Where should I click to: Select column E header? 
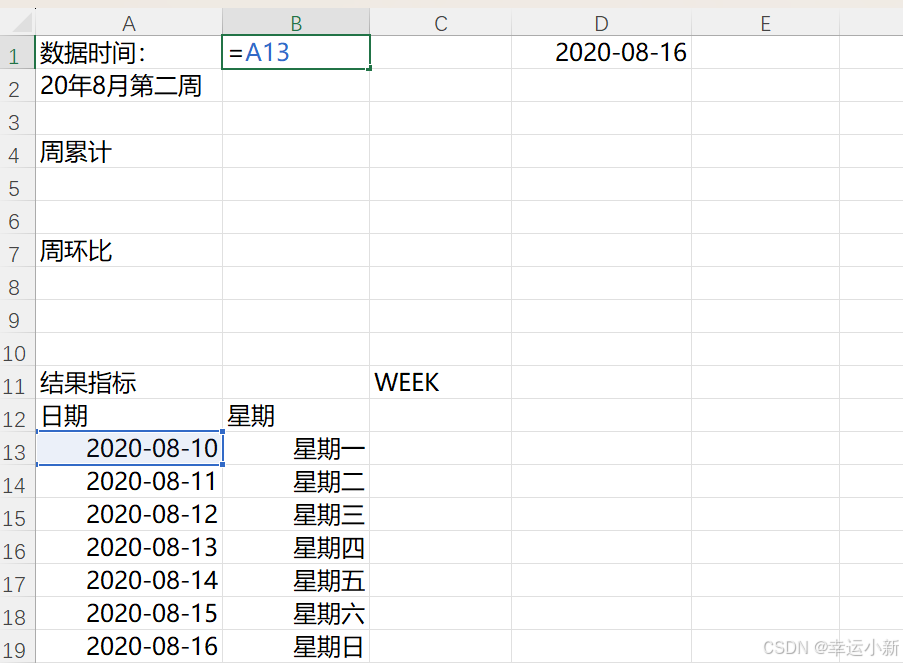[x=765, y=24]
